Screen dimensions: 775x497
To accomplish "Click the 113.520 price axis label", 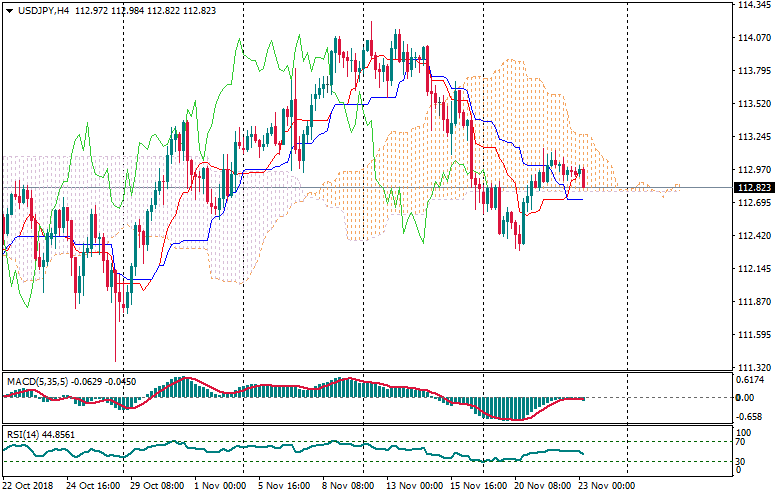I will pos(750,104).
